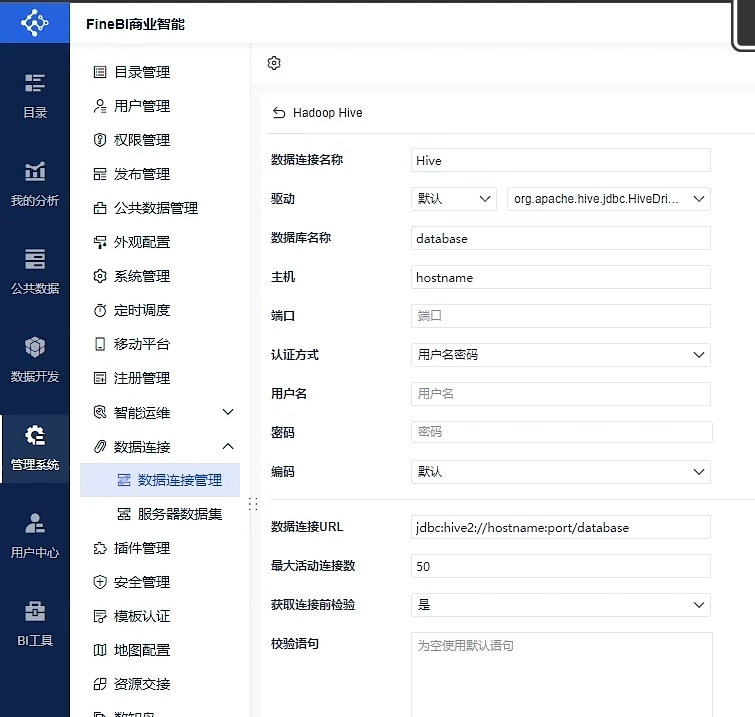Open the 驱动 默认 dropdown
755x717 pixels.
pos(454,199)
